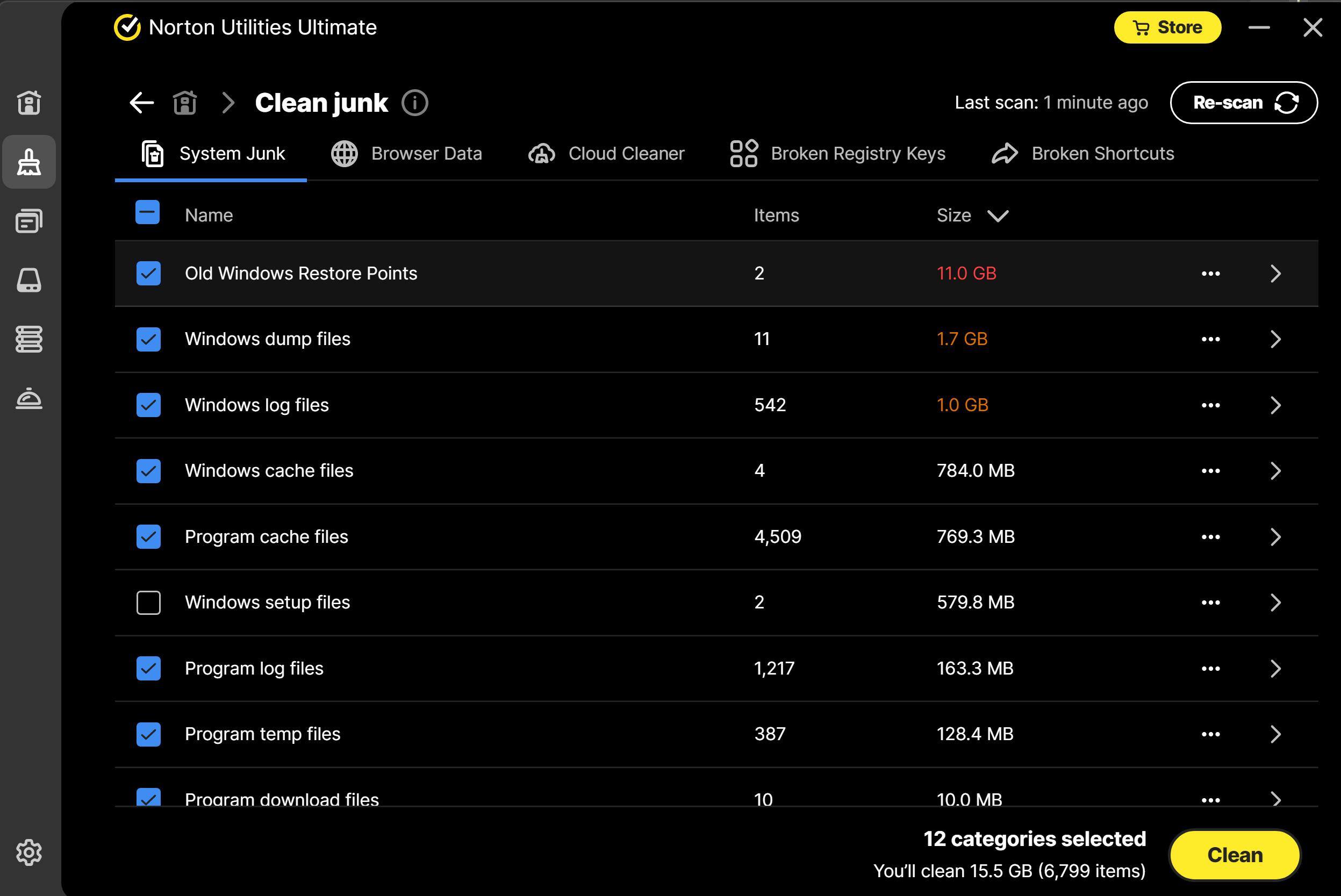Open the service bell sidebar icon
The width and height of the screenshot is (1341, 896).
click(x=28, y=398)
